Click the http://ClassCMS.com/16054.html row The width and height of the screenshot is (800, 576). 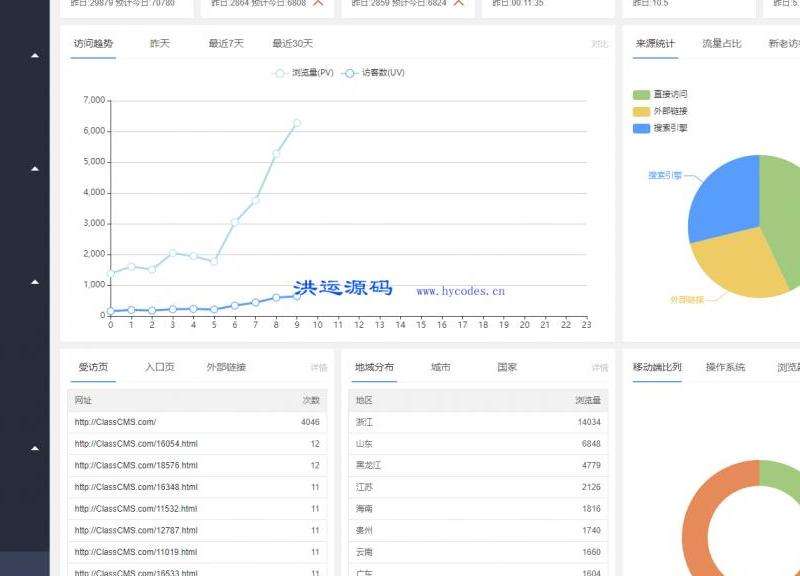tap(136, 443)
